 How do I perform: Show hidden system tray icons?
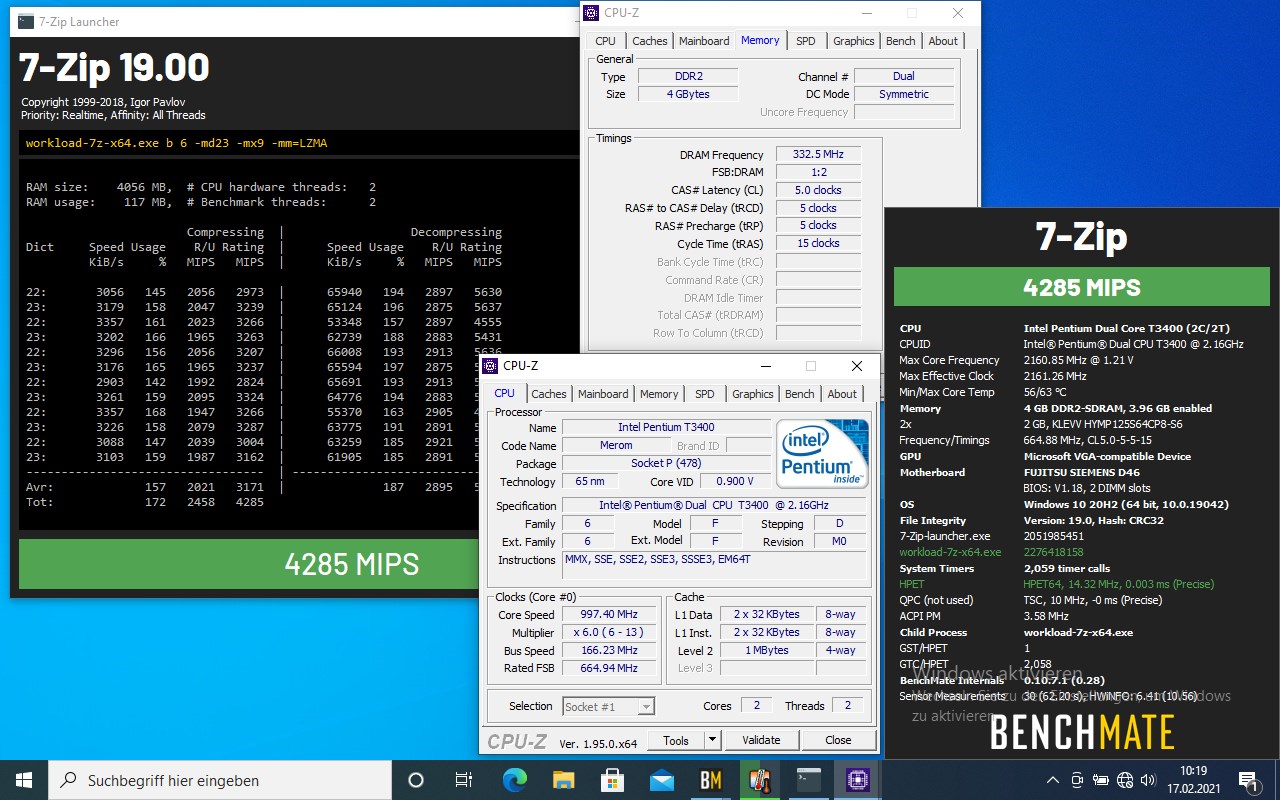1053,780
